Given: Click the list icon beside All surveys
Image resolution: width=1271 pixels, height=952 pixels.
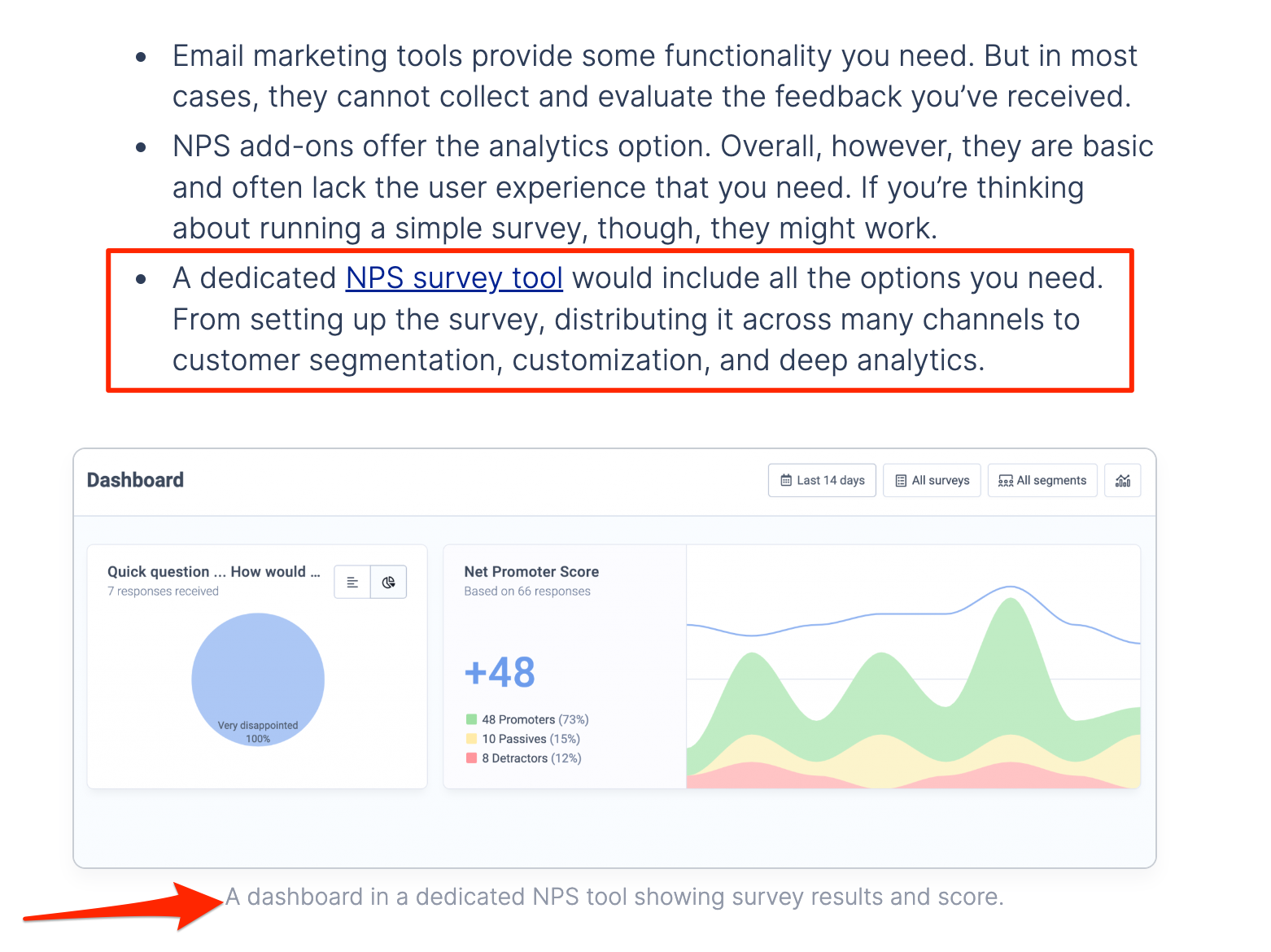Looking at the screenshot, I should (x=901, y=480).
